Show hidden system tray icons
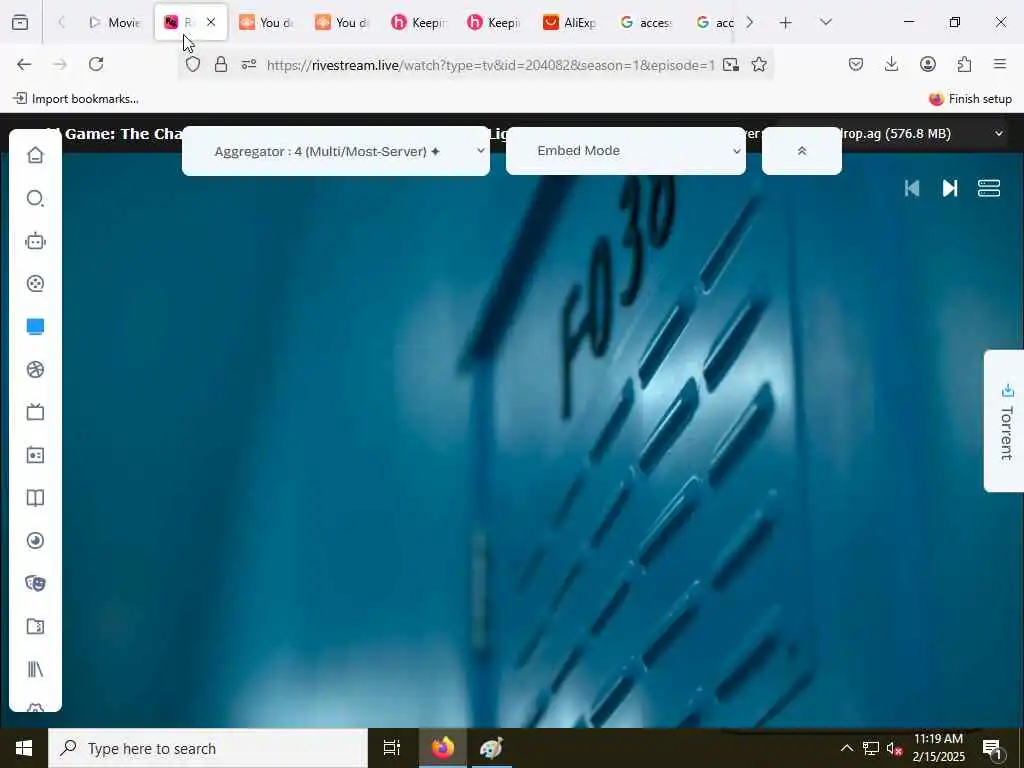This screenshot has width=1024, height=768. pyautogui.click(x=846, y=748)
